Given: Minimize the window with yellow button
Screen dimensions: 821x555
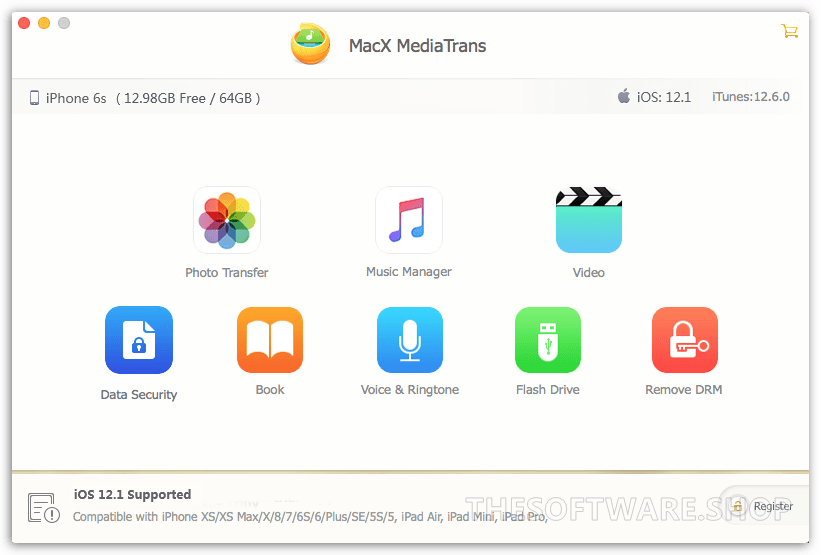Looking at the screenshot, I should point(44,23).
